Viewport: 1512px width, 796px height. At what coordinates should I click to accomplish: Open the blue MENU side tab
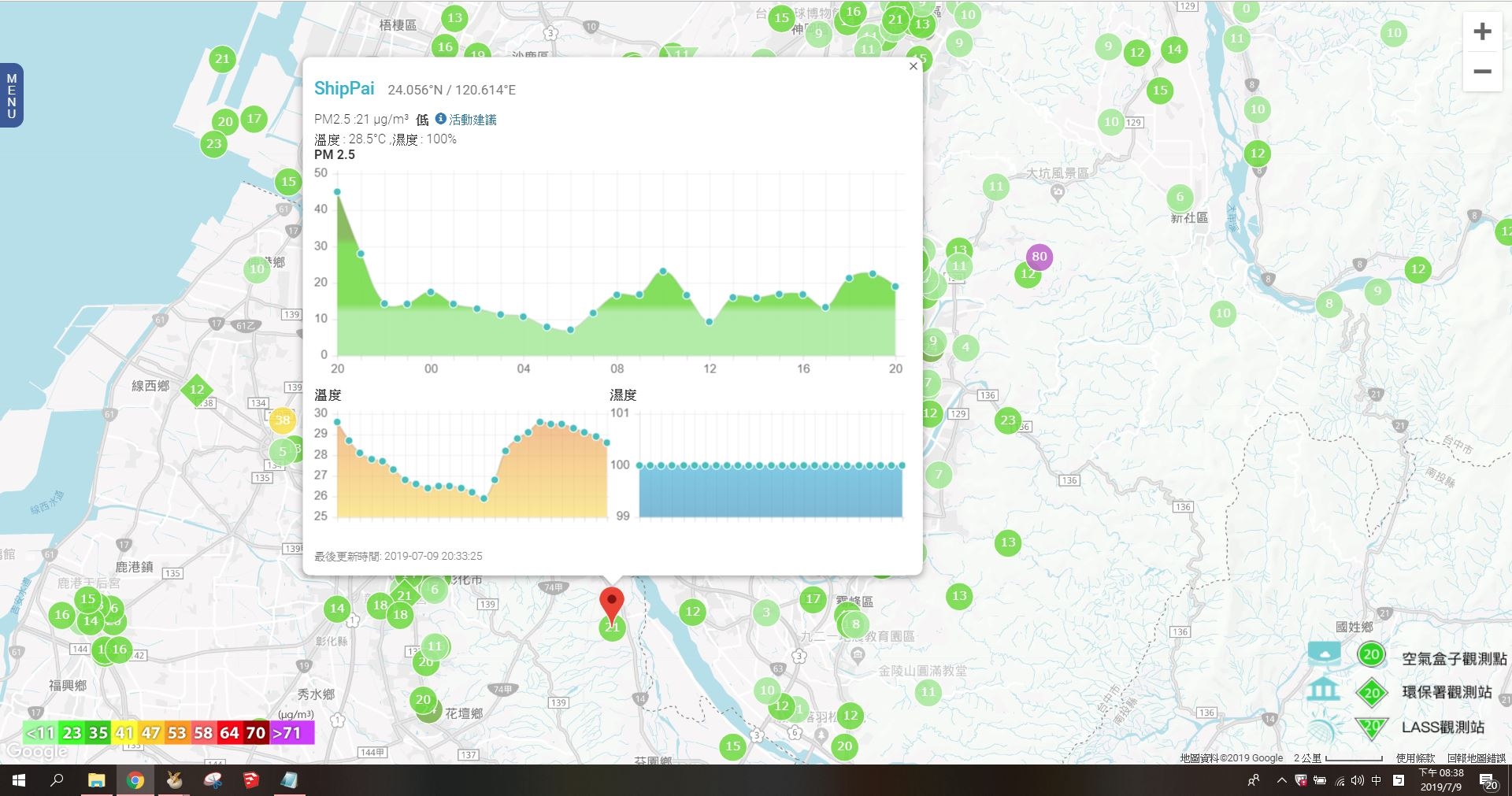(11, 95)
